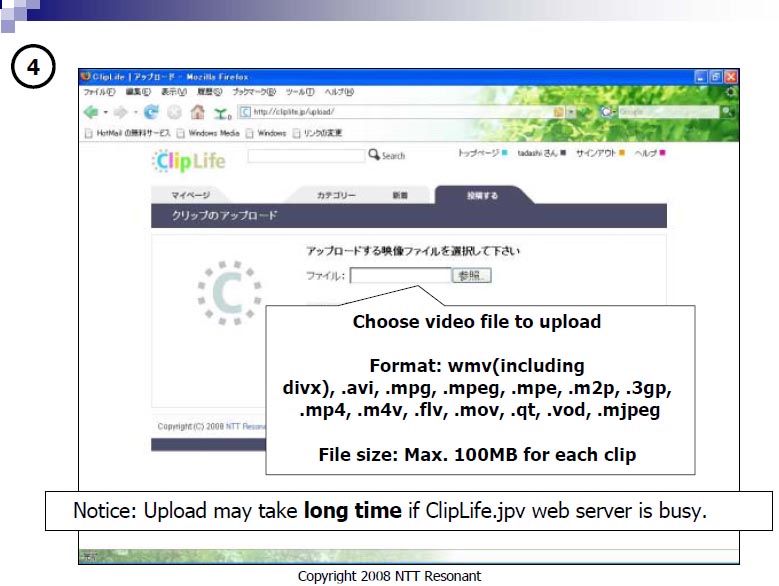
Task: Open the ファイル menu
Action: pos(99,92)
